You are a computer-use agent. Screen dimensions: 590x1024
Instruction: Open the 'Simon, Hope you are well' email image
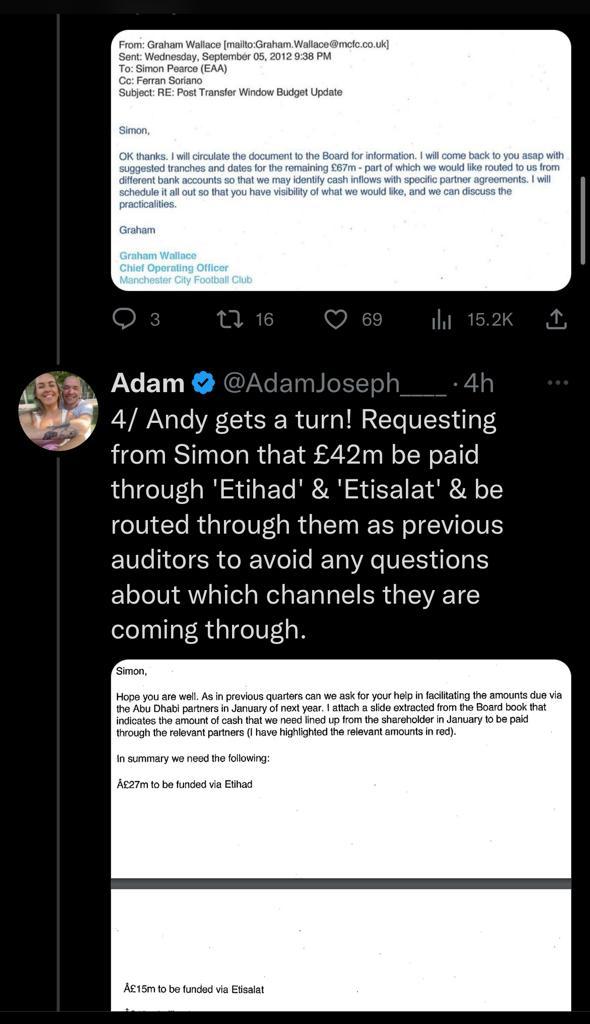click(x=341, y=768)
